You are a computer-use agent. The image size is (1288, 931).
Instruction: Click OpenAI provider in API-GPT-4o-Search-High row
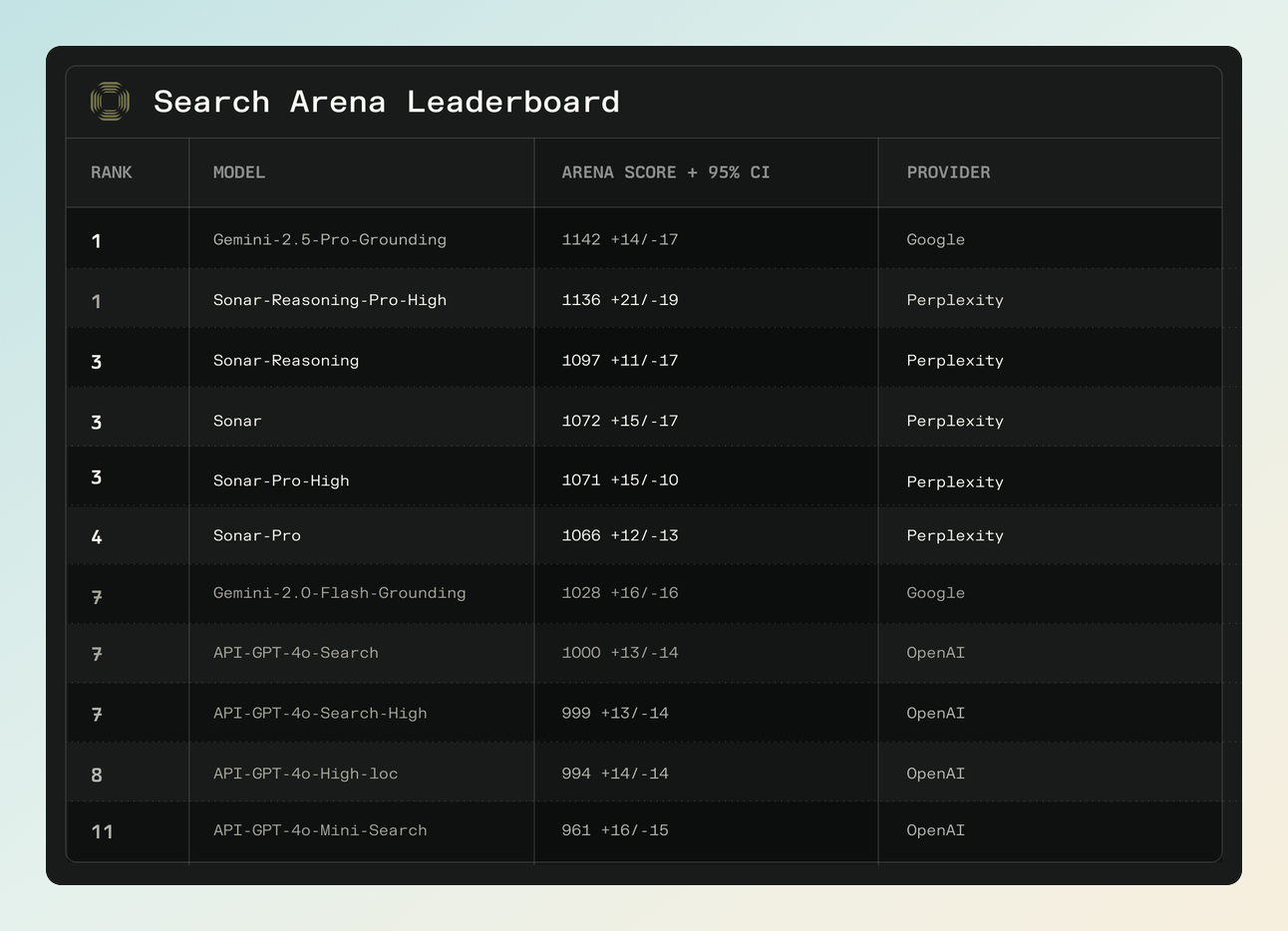point(936,714)
